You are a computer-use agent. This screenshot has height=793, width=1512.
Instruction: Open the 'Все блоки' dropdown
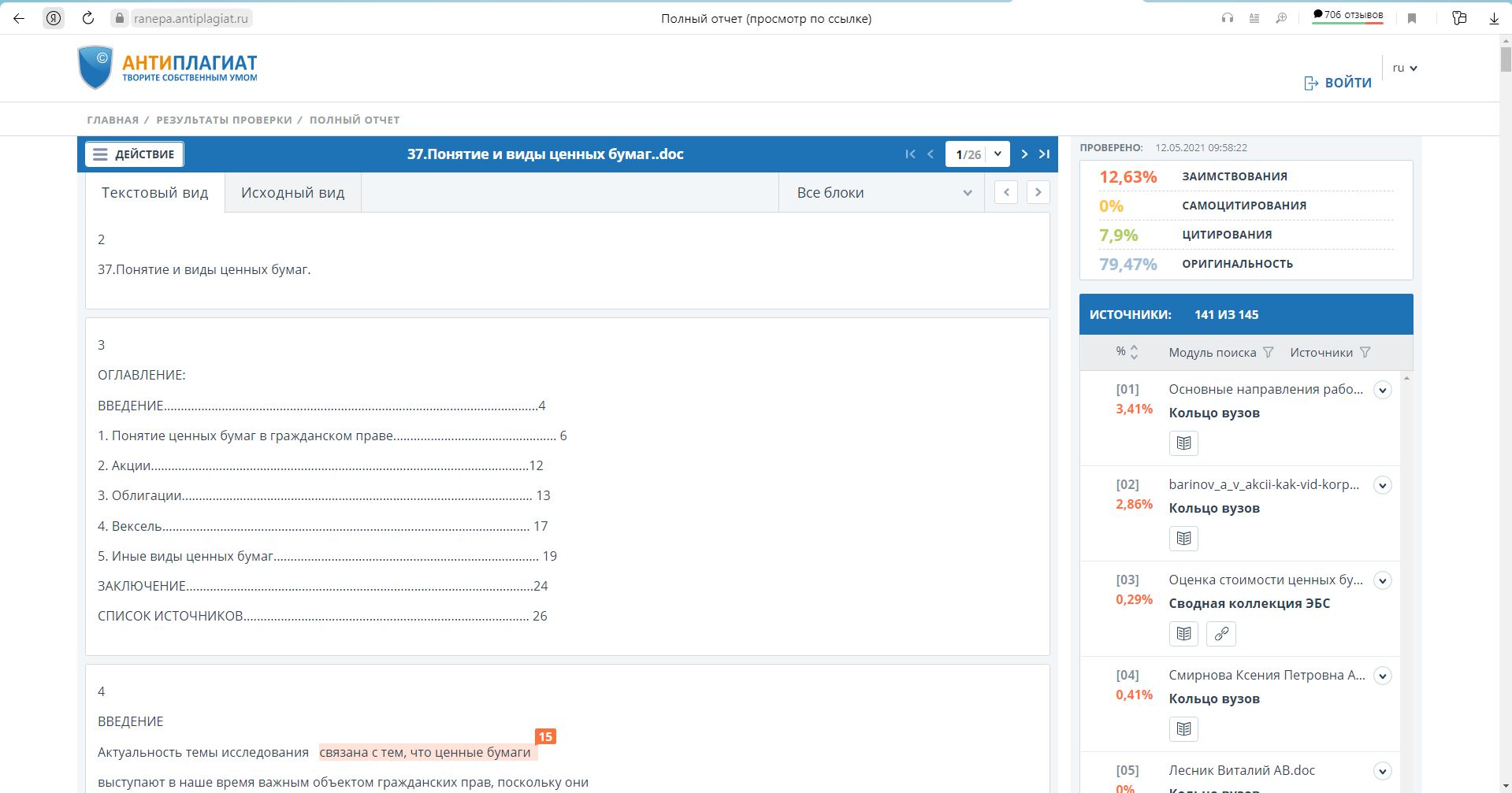click(882, 193)
